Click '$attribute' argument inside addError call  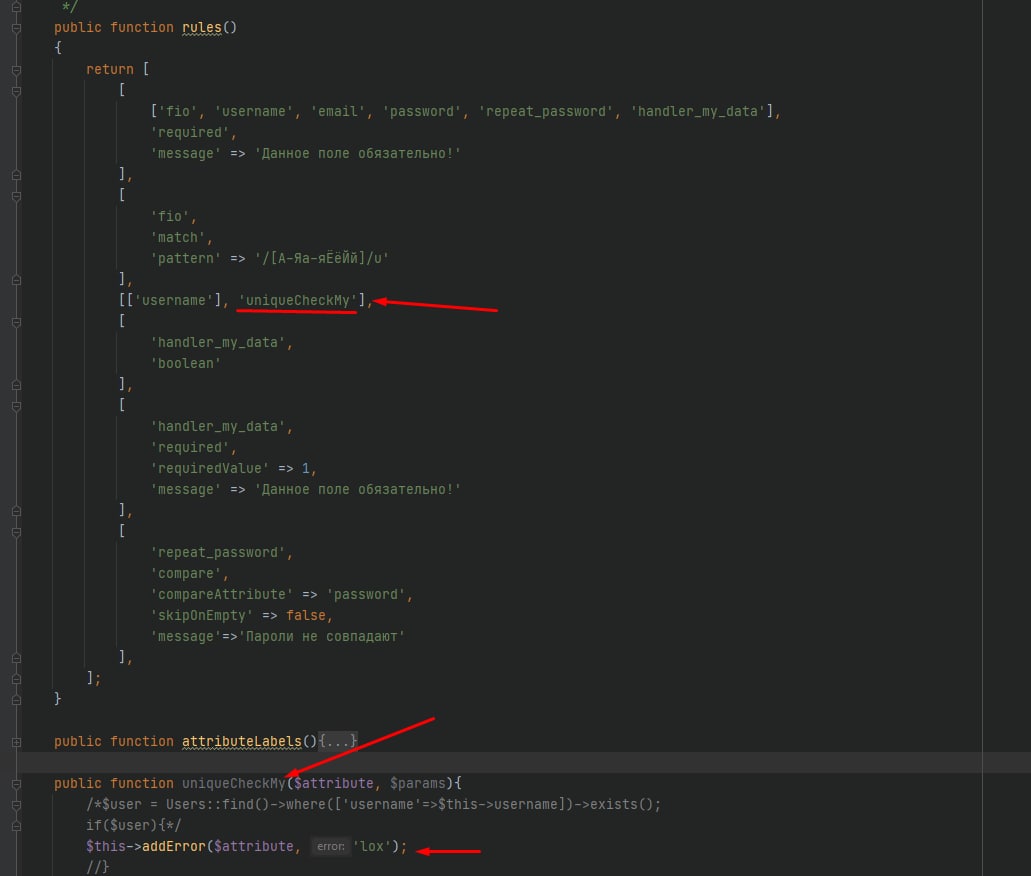tap(254, 846)
